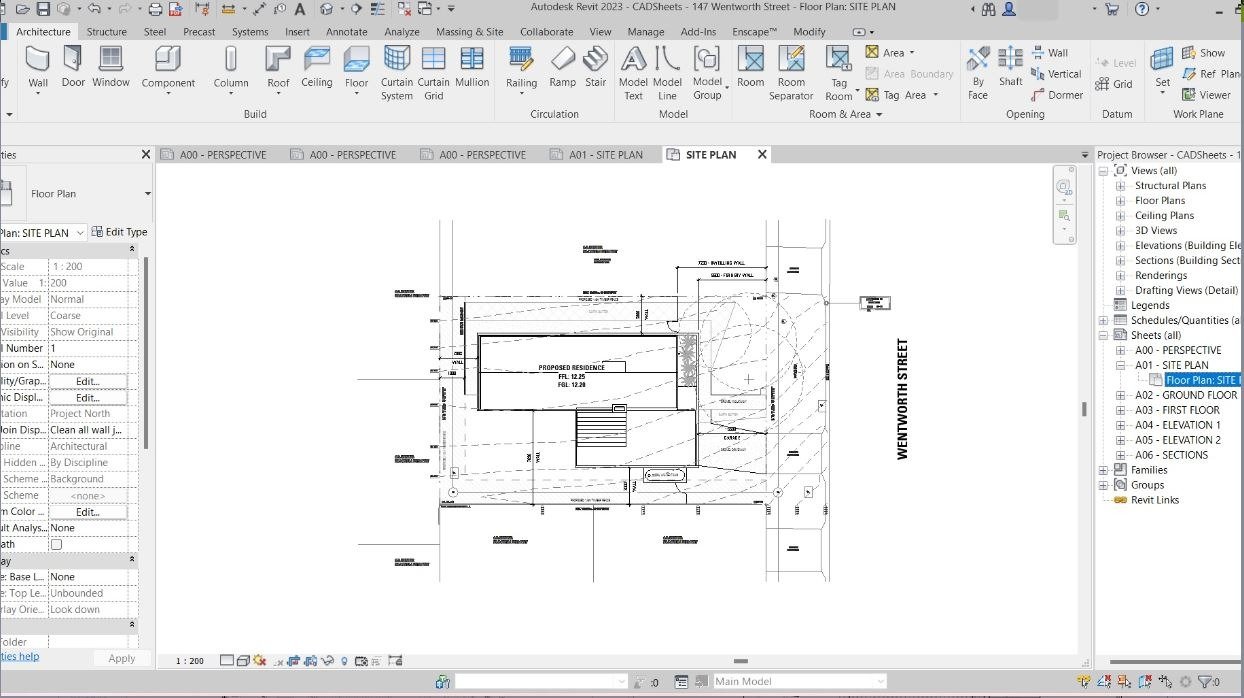The width and height of the screenshot is (1244, 698).
Task: Select the Room tool
Action: [x=751, y=67]
